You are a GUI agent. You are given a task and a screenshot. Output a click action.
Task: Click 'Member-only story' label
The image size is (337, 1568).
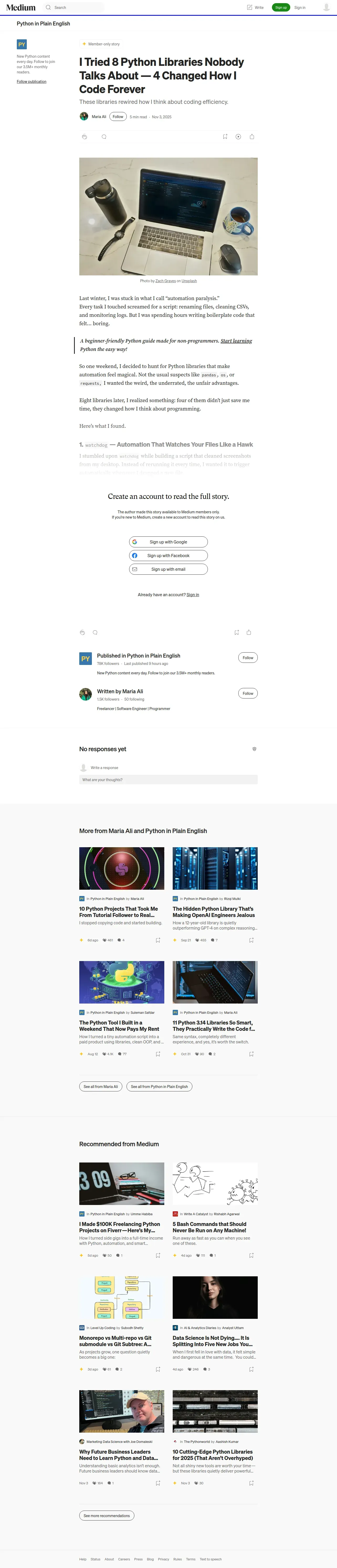104,44
